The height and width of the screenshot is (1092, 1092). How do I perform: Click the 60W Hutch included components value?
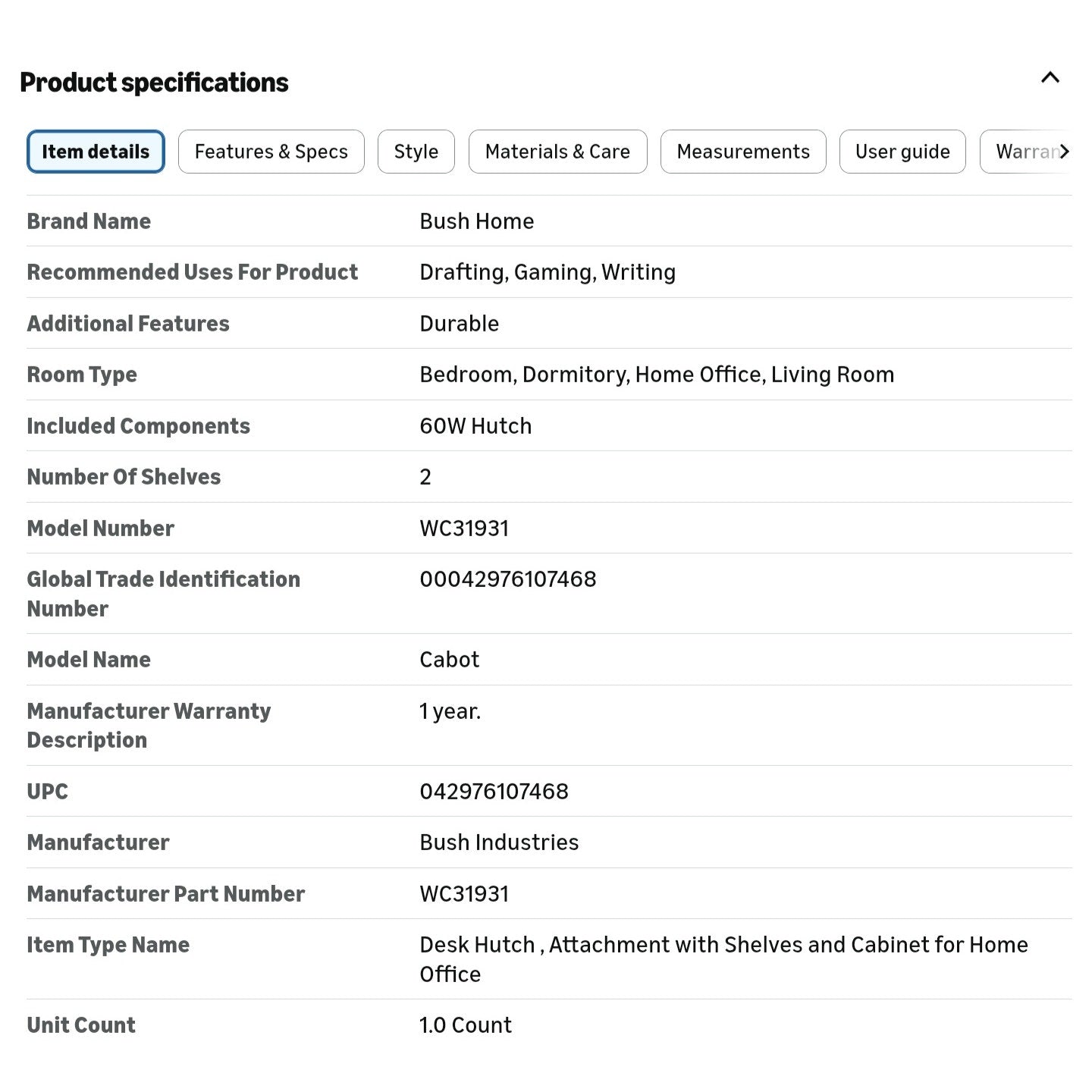pyautogui.click(x=475, y=426)
